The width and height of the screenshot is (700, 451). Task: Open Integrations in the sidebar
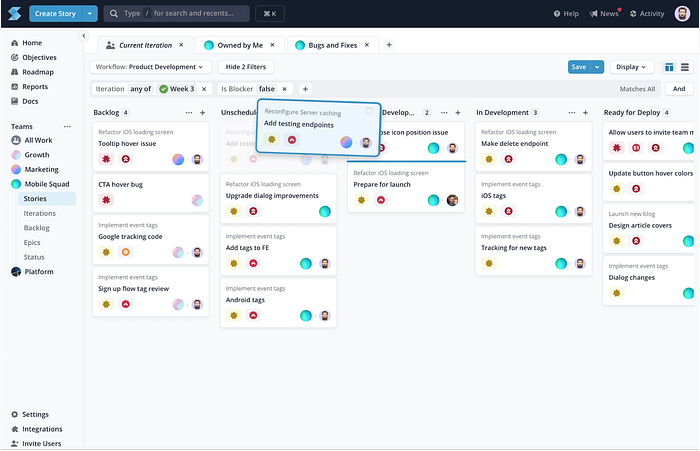coord(37,429)
